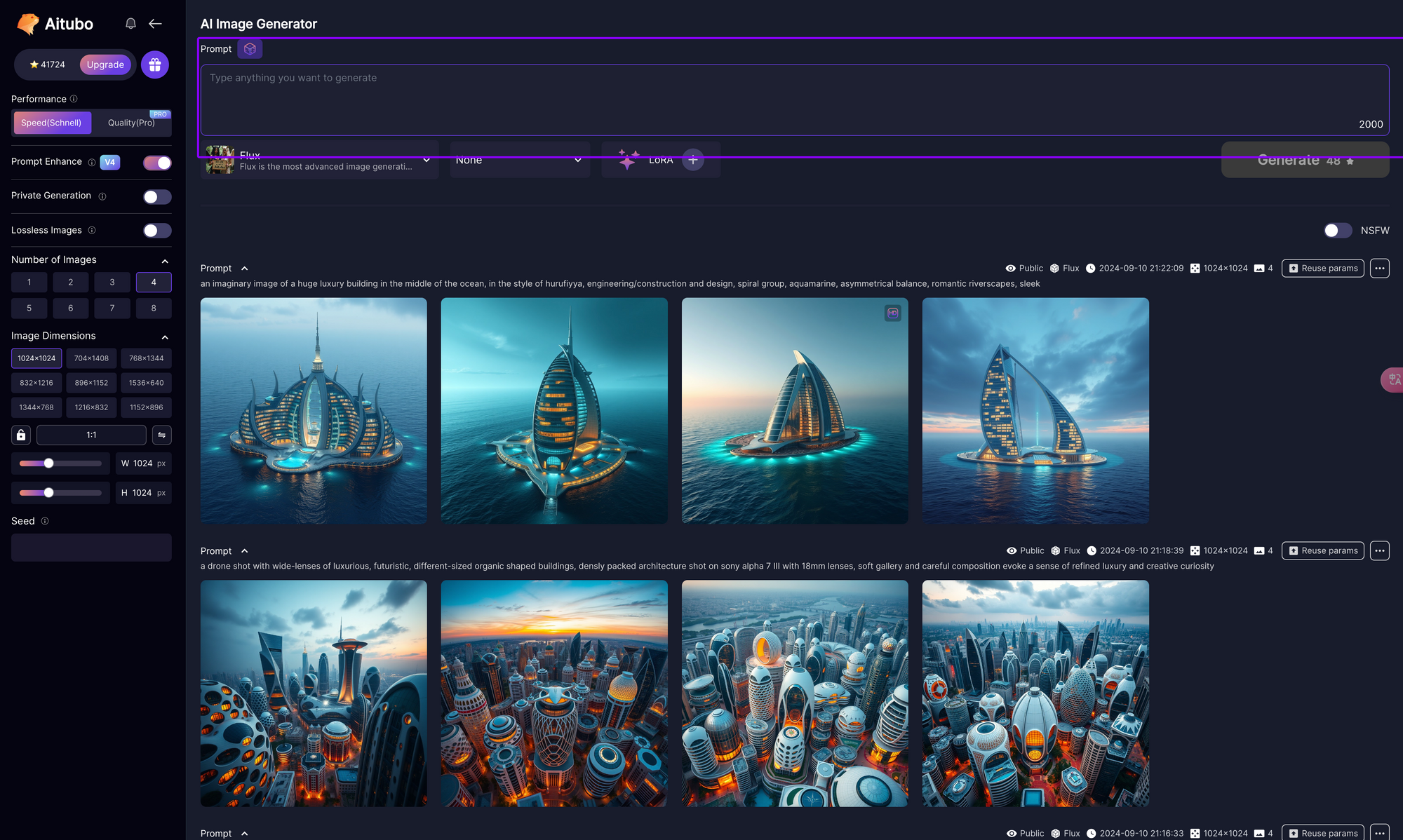The image size is (1403, 840).
Task: Open the purple gift box icon
Action: 155,65
